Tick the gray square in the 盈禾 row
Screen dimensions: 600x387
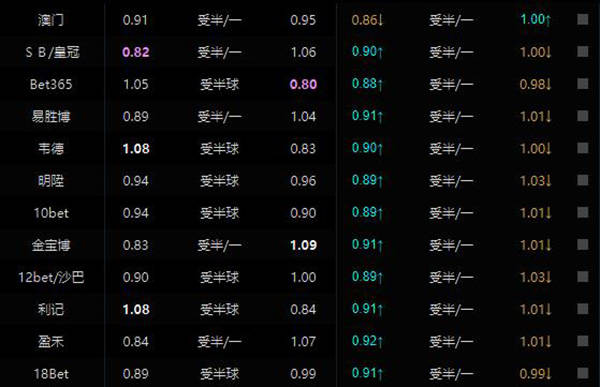[582, 341]
